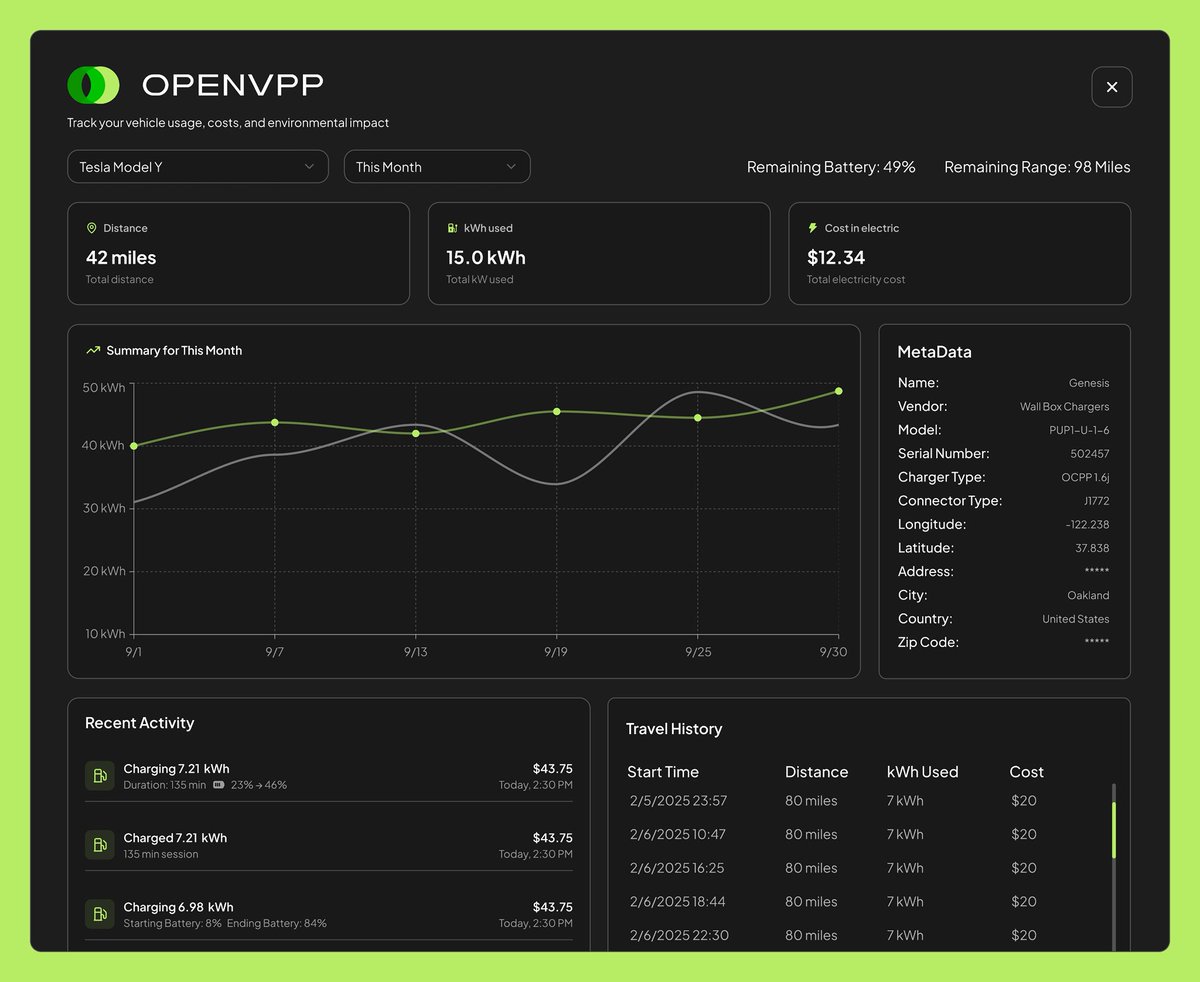
Task: Click the 9/13 x-axis date label
Action: tap(416, 652)
